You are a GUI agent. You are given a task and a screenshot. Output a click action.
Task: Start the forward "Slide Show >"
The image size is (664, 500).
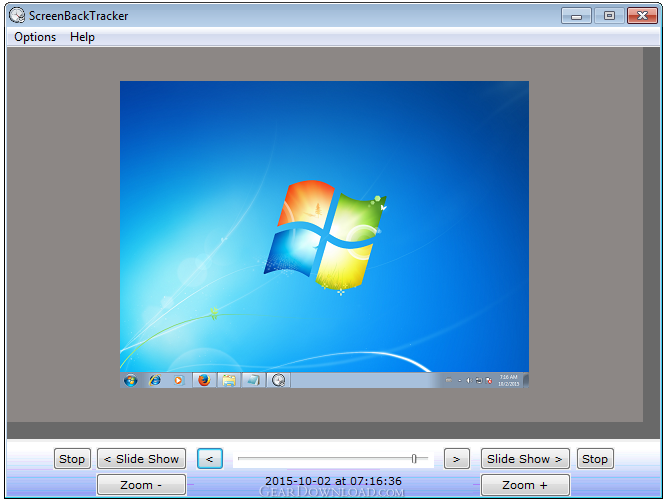point(525,459)
